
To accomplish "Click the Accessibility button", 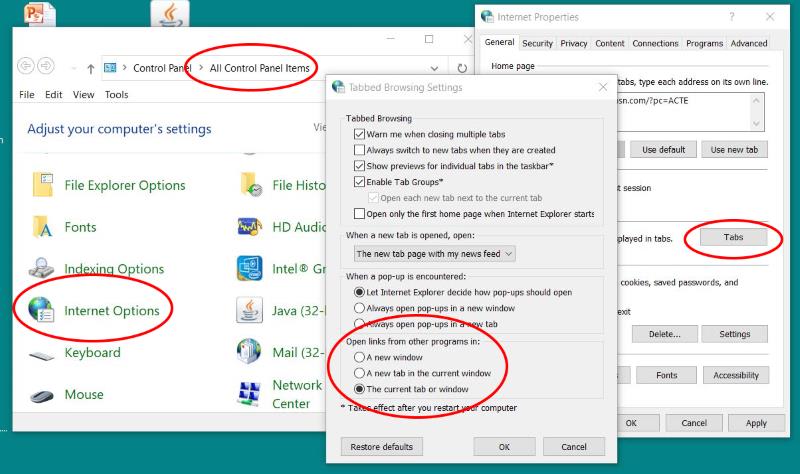I will pyautogui.click(x=736, y=375).
